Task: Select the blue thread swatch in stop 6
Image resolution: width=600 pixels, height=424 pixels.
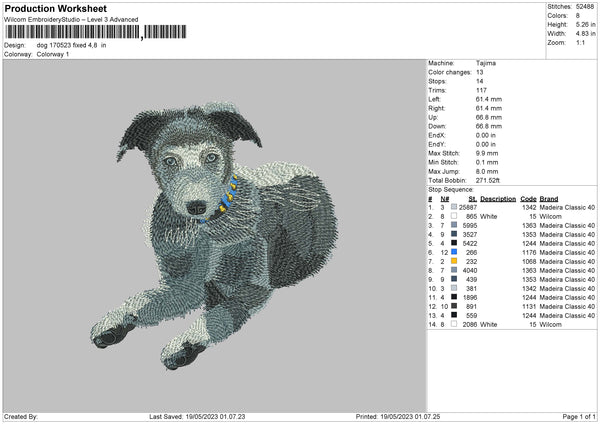Action: 454,252
